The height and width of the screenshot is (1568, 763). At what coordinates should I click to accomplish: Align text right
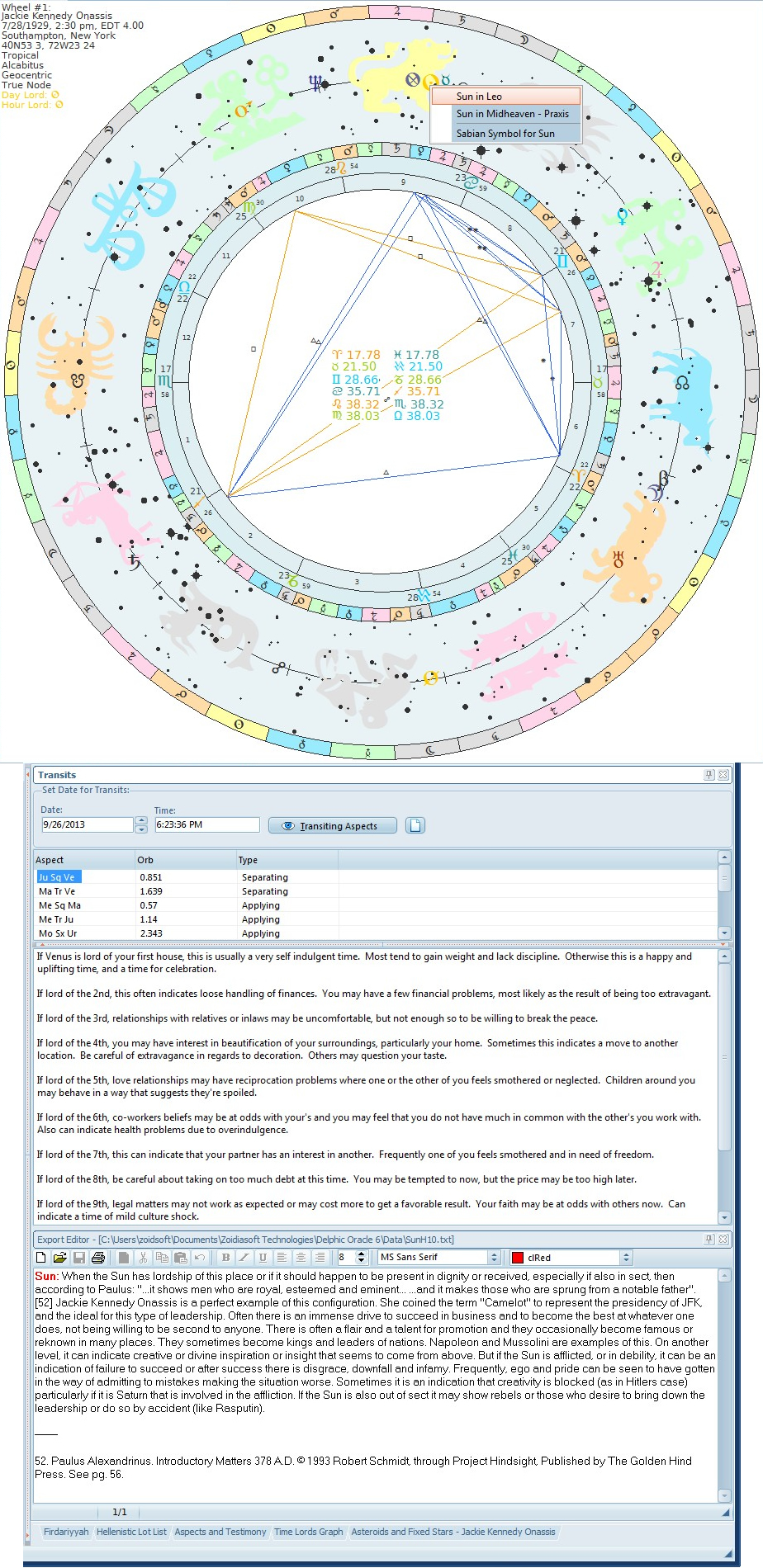tap(320, 1258)
